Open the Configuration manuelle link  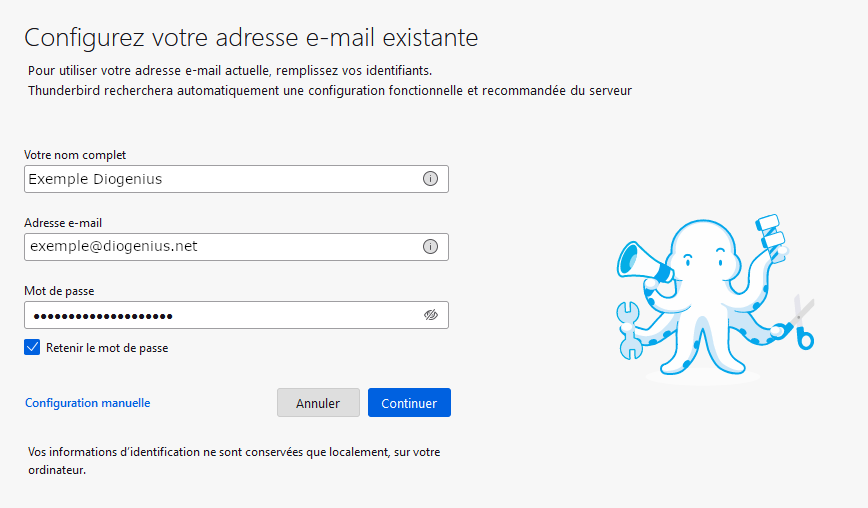click(x=87, y=403)
